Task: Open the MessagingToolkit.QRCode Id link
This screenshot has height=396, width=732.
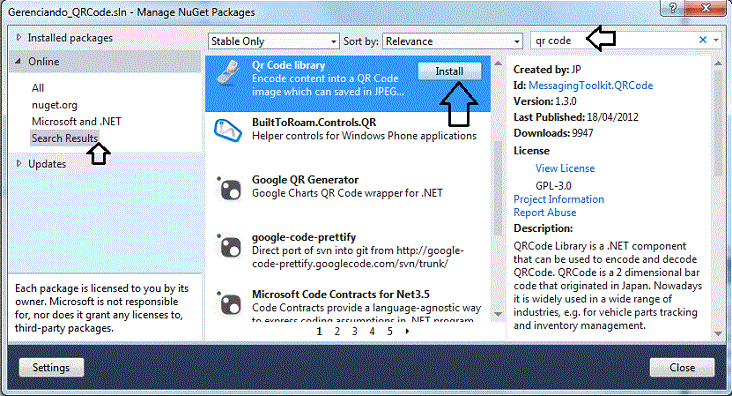Action: [x=591, y=85]
